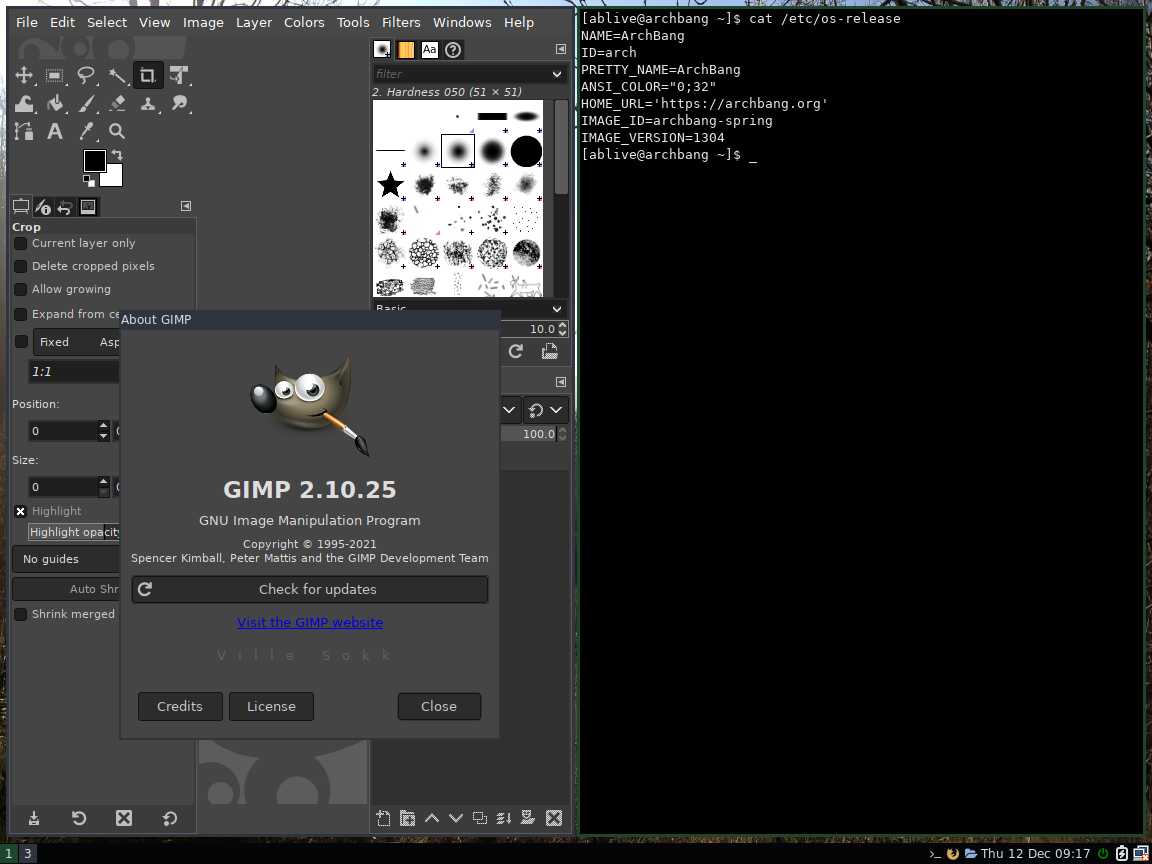Viewport: 1152px width, 864px height.
Task: Select the black star brush thumbnail
Action: [x=390, y=184]
